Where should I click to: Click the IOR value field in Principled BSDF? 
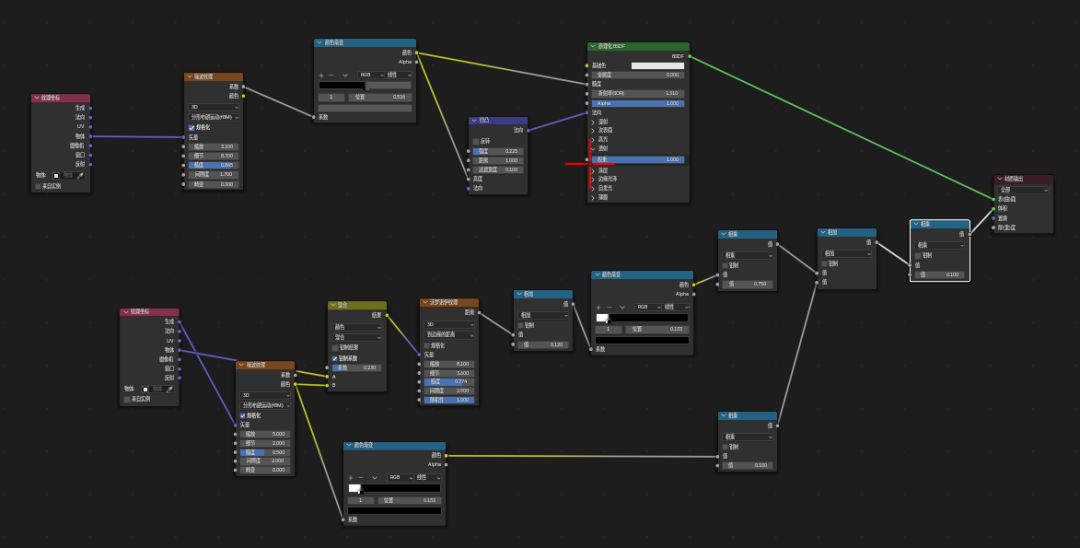(x=638, y=93)
